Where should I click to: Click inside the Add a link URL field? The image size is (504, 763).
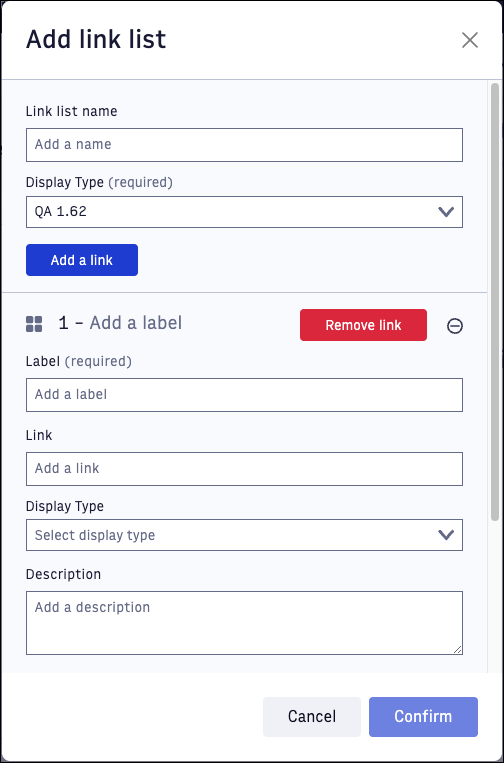[x=244, y=469]
